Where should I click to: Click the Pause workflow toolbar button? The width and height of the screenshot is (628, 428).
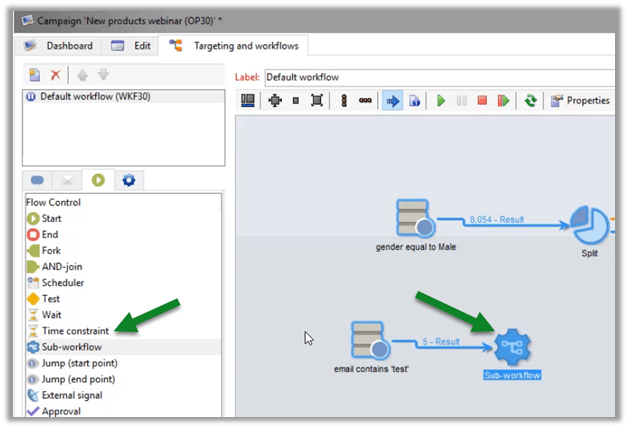point(461,101)
